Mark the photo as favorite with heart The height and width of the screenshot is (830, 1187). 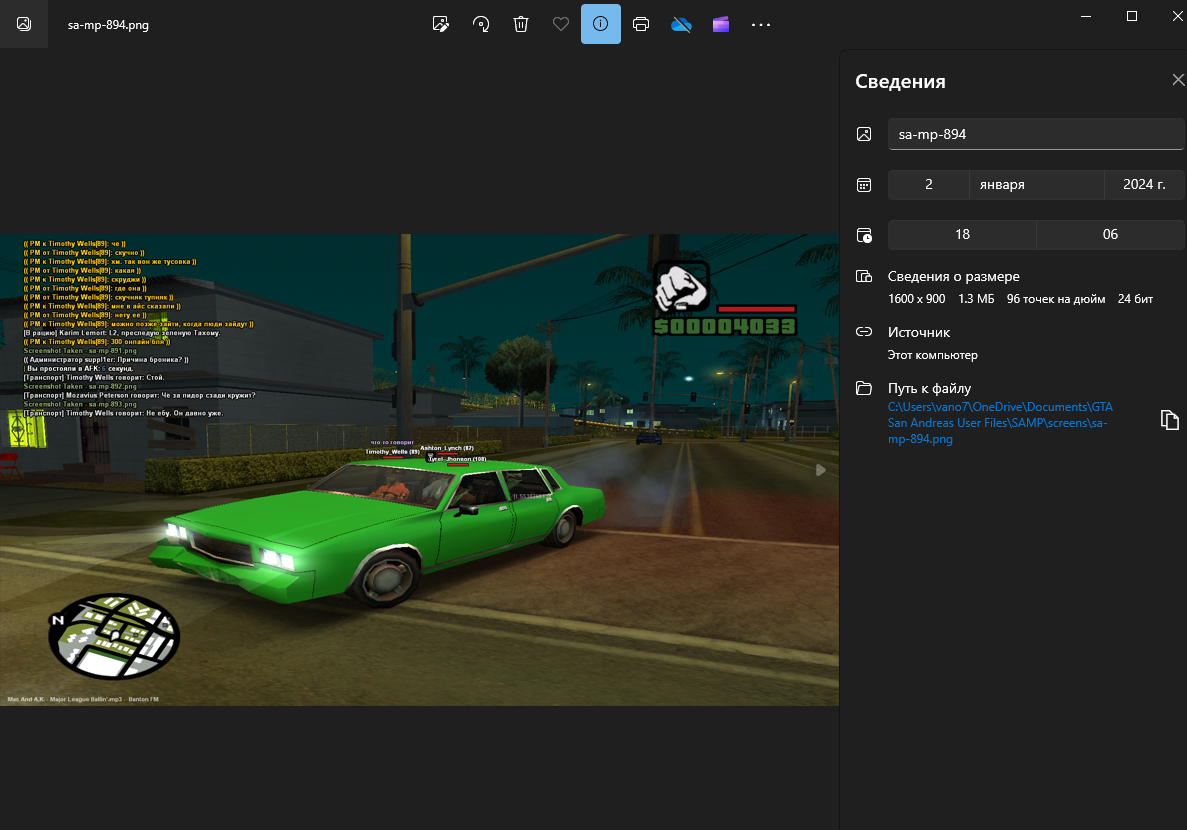coord(561,24)
